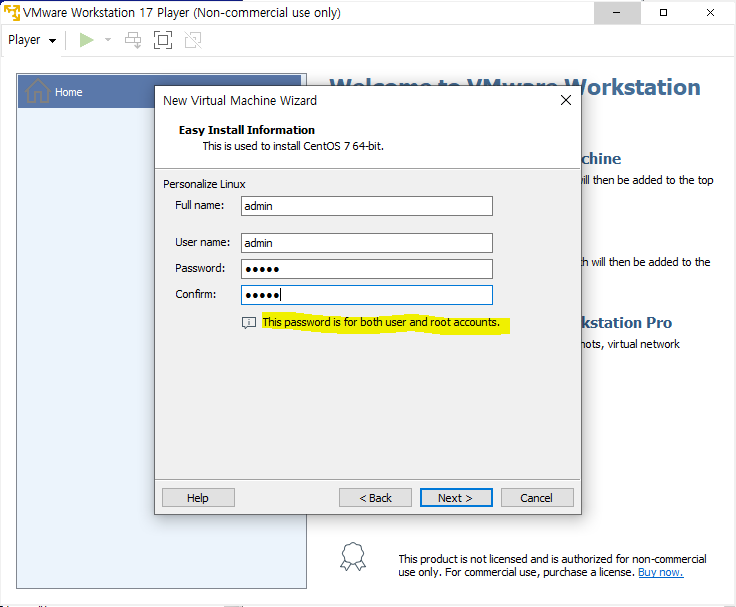Focus the Password field
The width and height of the screenshot is (736, 607).
(367, 269)
